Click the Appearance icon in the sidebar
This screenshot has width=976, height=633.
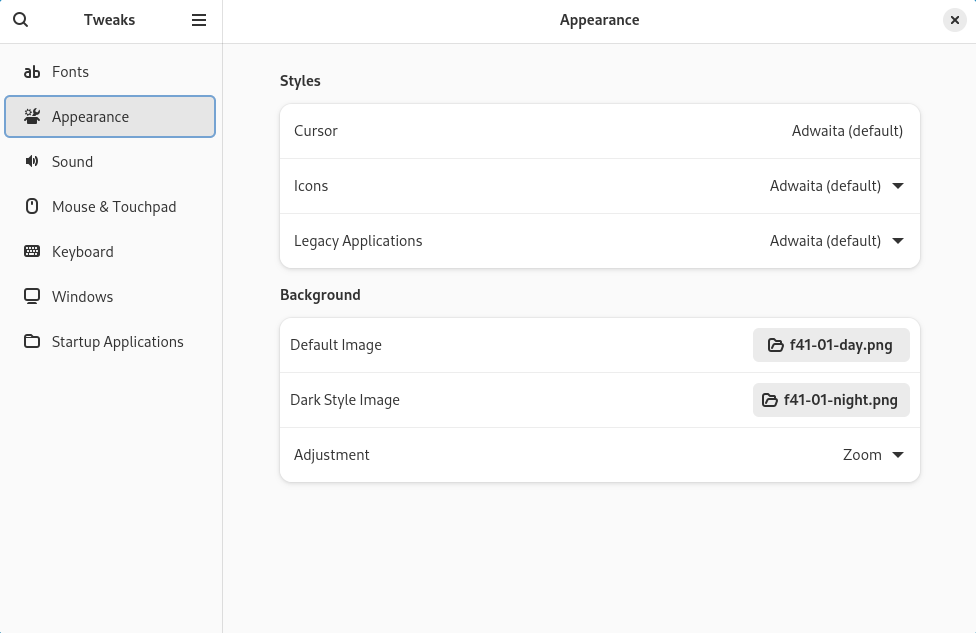(32, 117)
